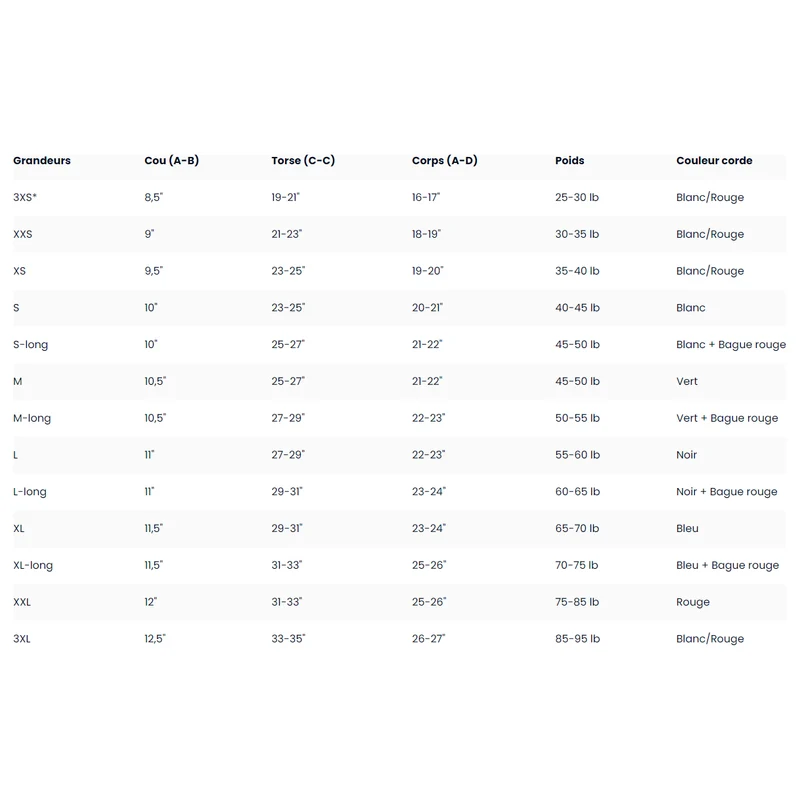Select the S-long size label

coord(31,344)
